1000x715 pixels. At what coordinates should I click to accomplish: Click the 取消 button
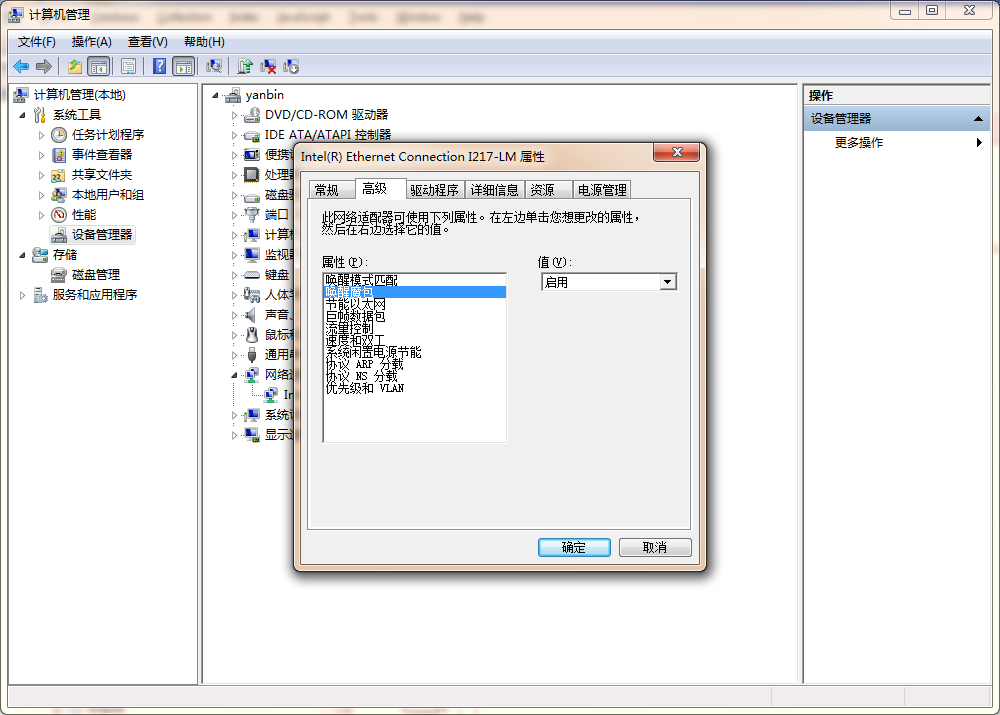(655, 547)
